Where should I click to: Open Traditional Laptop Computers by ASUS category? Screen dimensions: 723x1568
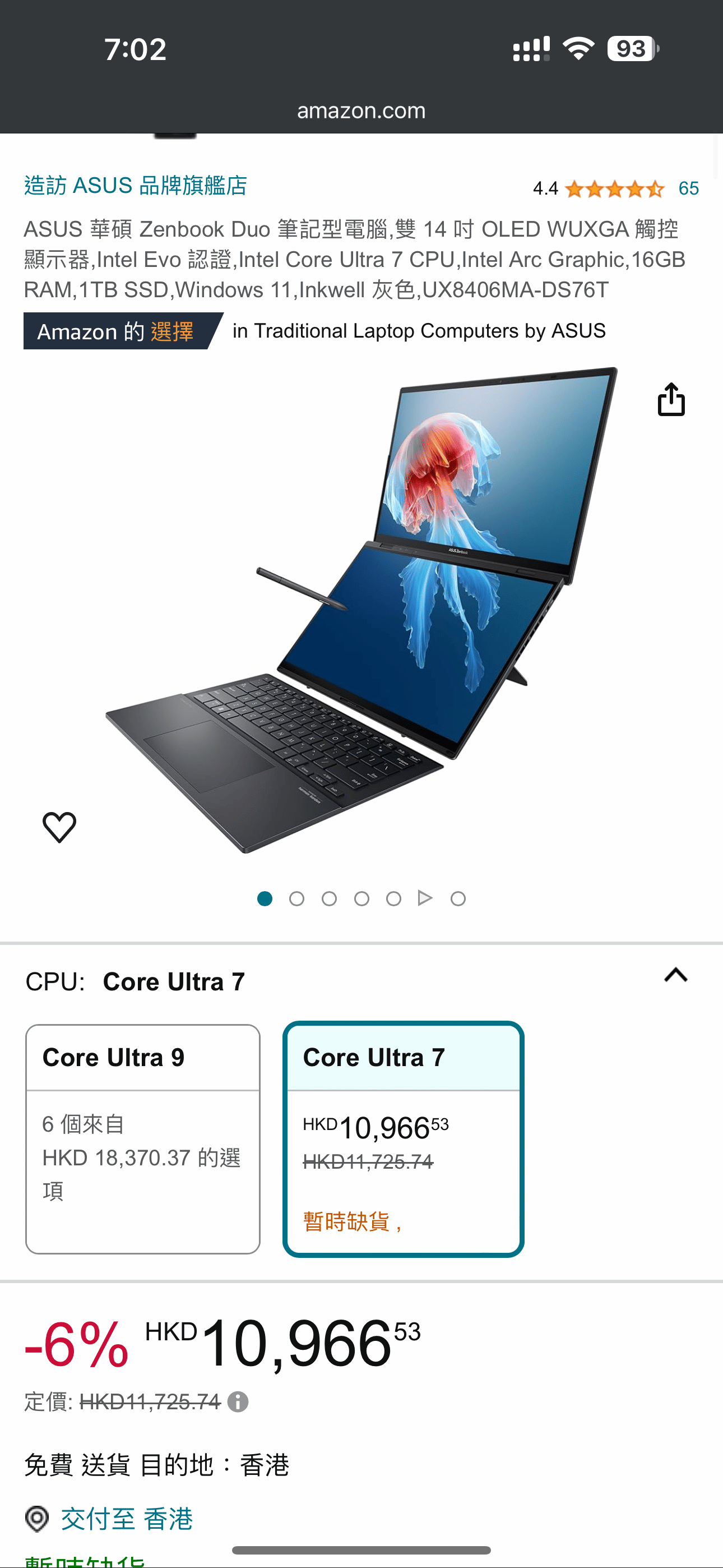point(419,330)
